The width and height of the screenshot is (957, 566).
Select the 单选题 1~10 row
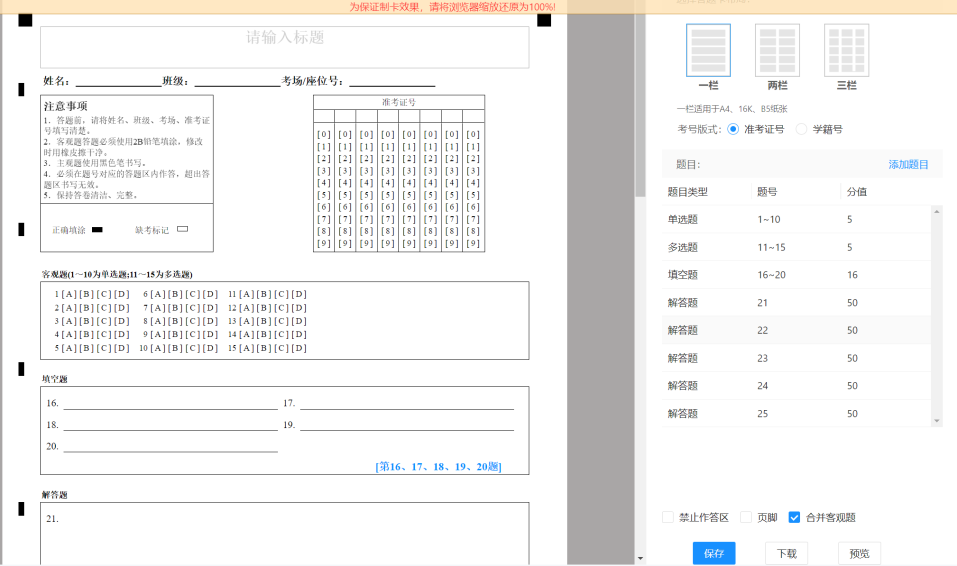(x=796, y=219)
